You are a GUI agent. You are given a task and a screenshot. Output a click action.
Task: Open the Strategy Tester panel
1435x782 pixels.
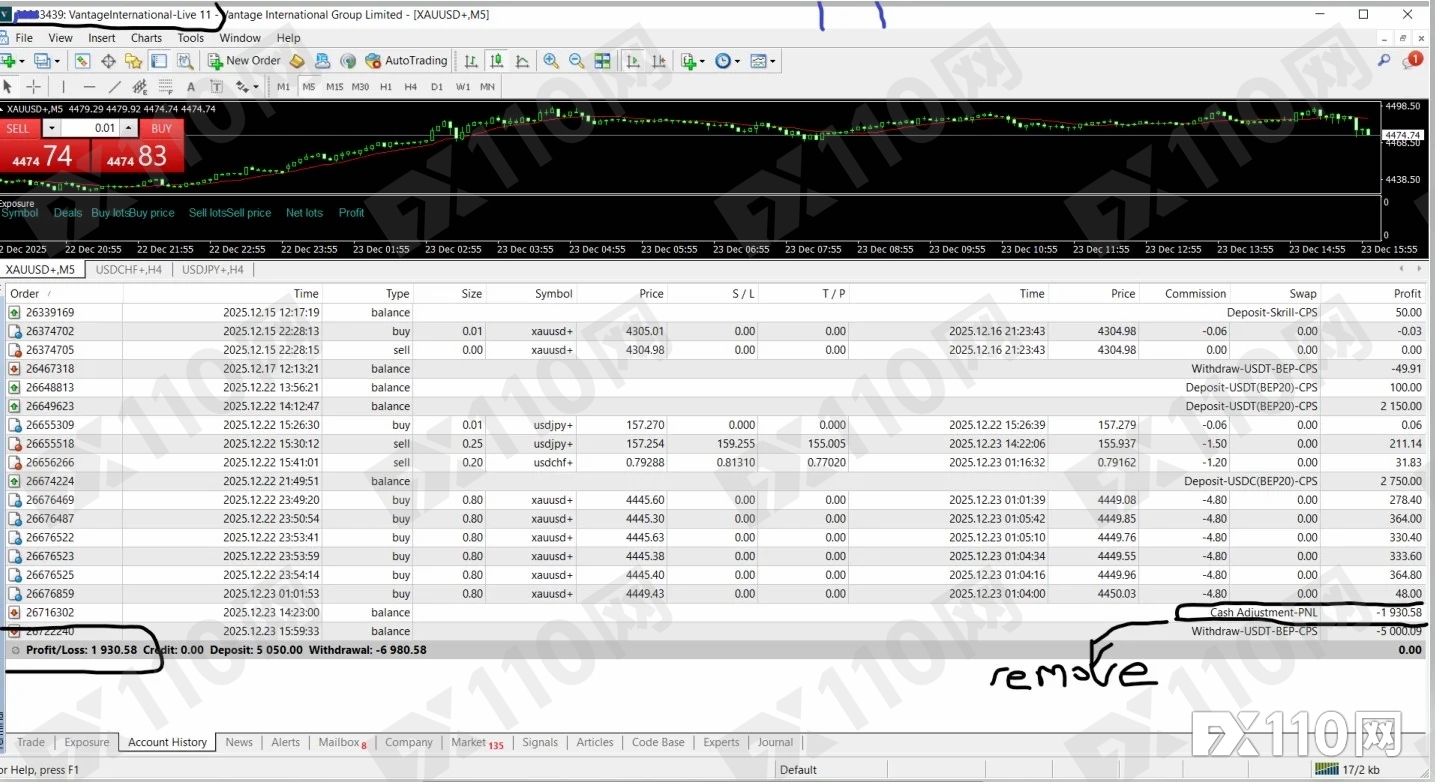click(x=184, y=61)
